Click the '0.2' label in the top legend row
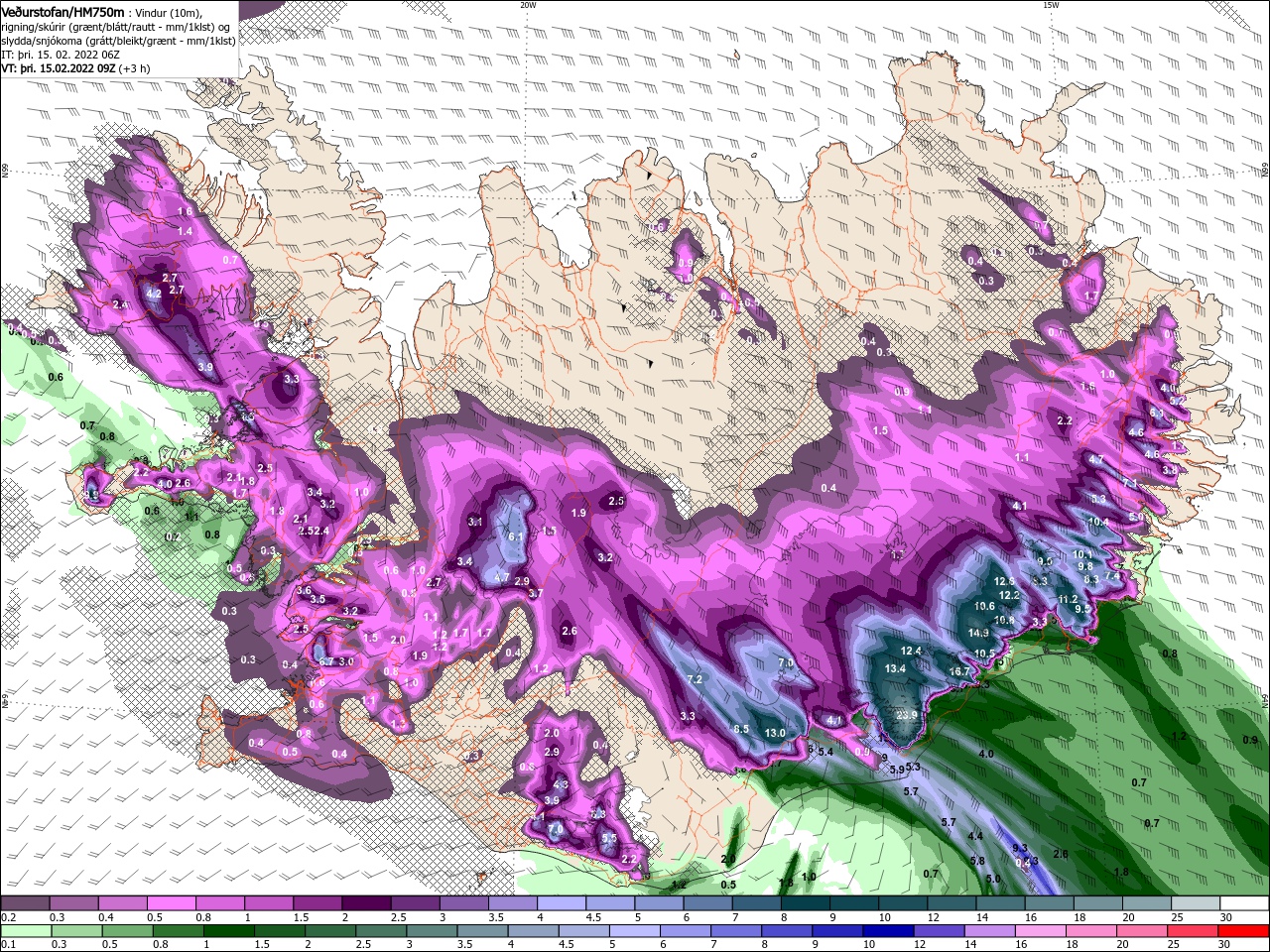The height and width of the screenshot is (952, 1270). click(x=8, y=917)
